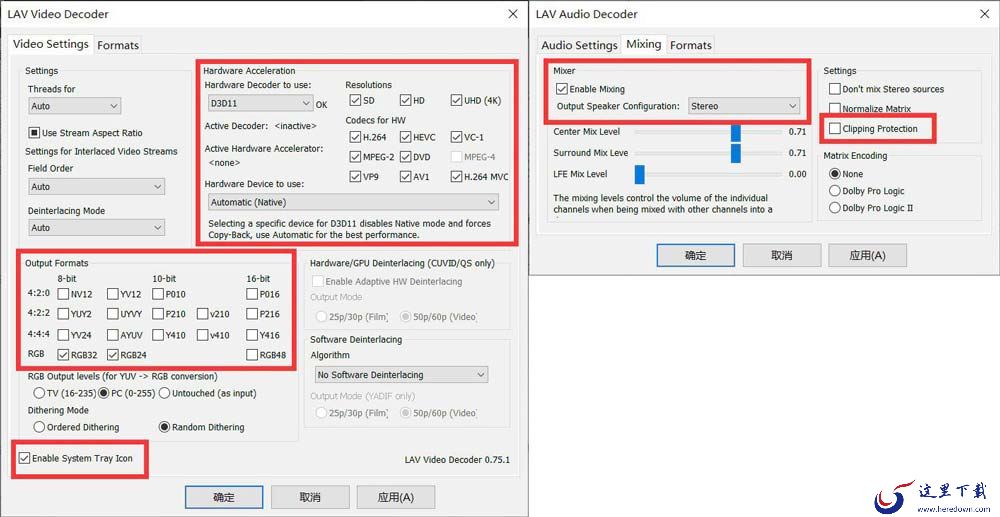Enable the P016 16-bit output format
This screenshot has height=517, width=1000.
click(x=252, y=295)
